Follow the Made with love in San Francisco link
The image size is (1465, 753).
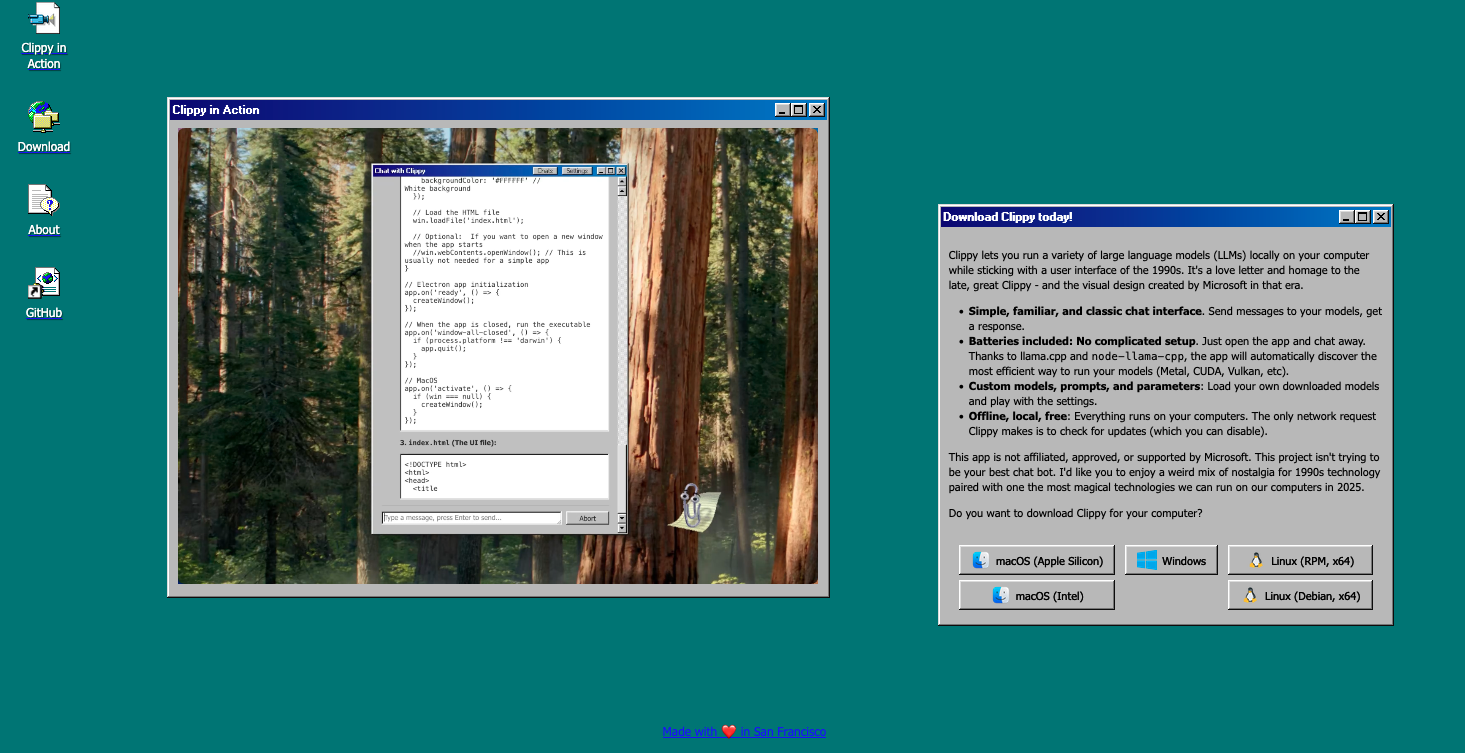point(744,732)
